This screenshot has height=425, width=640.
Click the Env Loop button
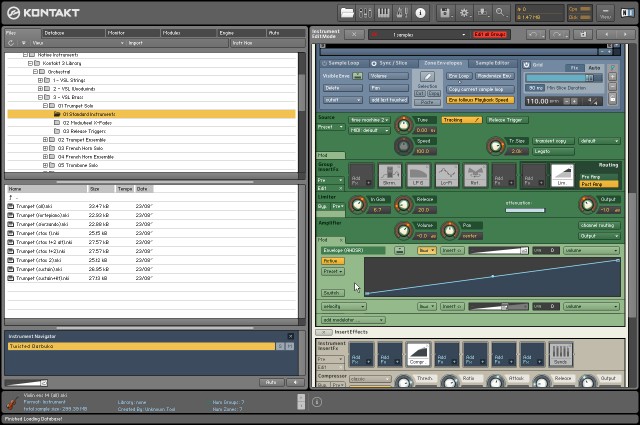(x=459, y=76)
